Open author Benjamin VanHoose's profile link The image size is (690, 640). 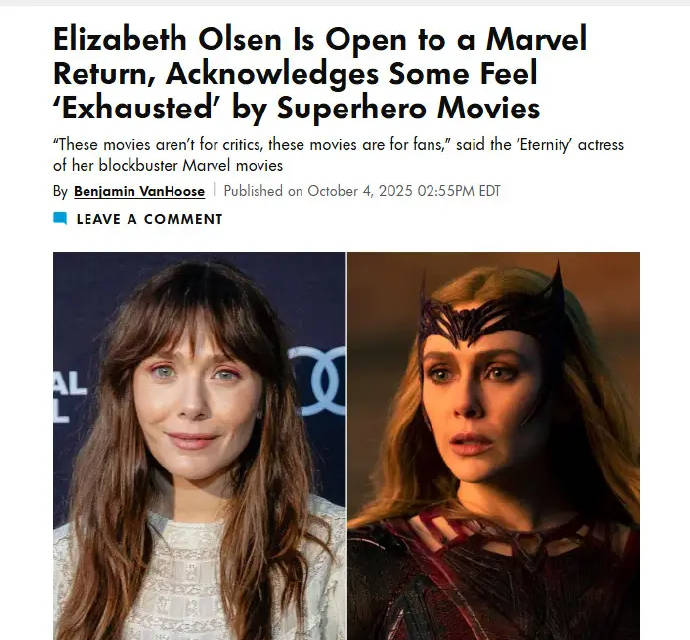pos(139,191)
